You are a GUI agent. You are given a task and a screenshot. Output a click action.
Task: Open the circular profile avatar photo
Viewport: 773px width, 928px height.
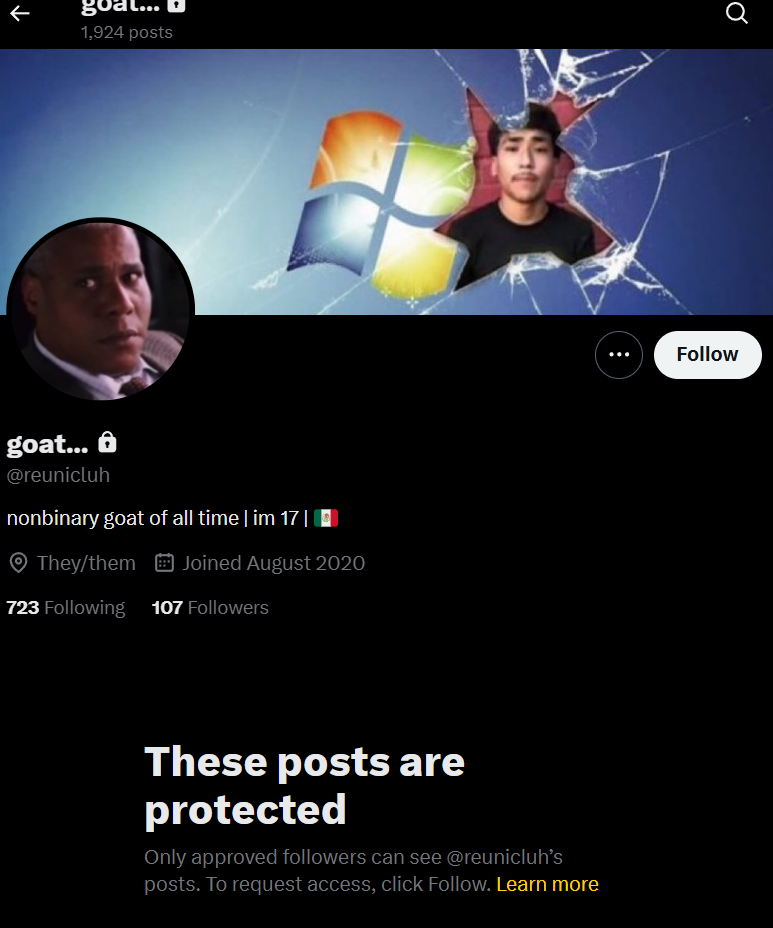tap(101, 310)
